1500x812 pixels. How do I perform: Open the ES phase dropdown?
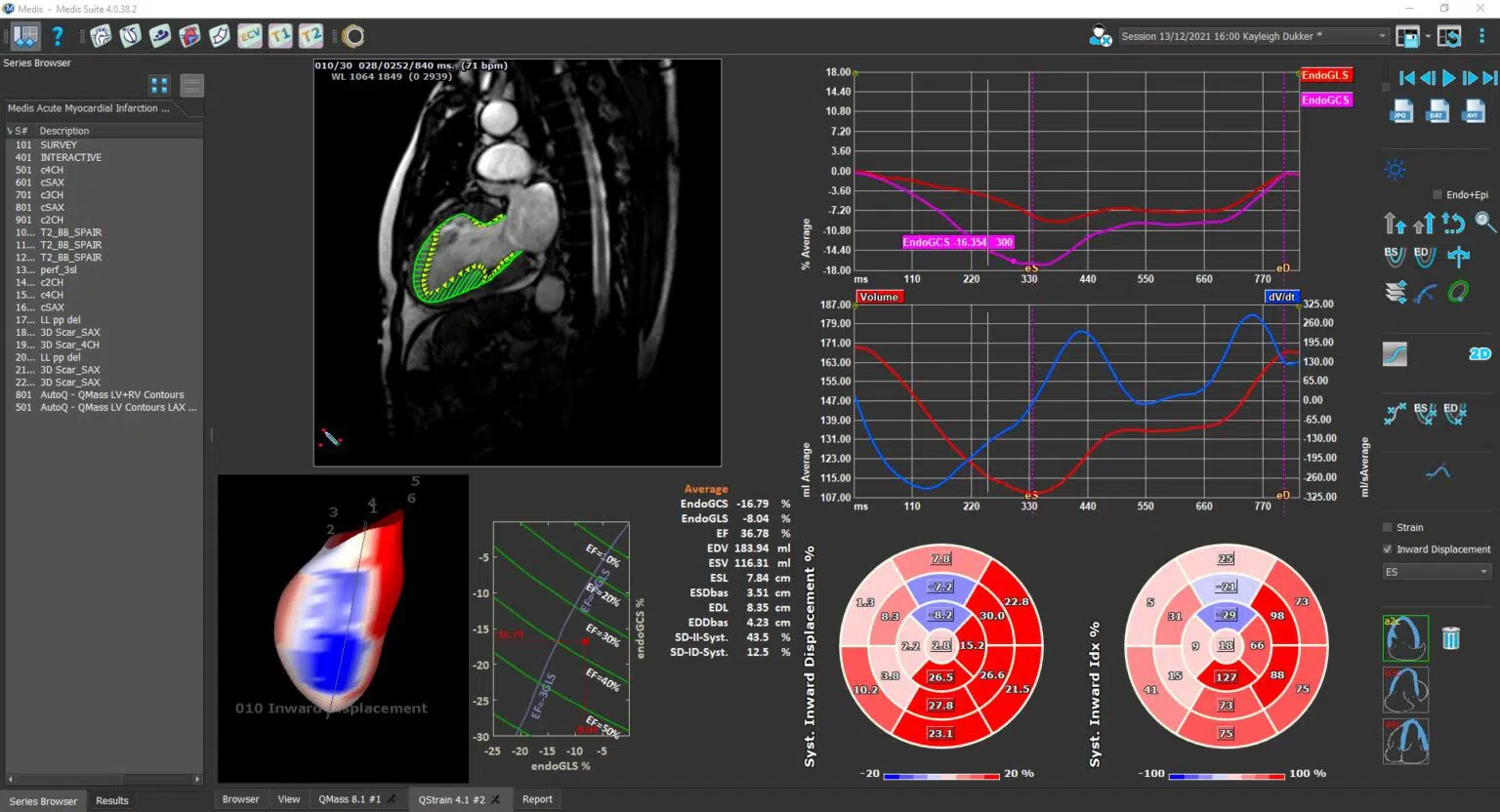coord(1436,572)
